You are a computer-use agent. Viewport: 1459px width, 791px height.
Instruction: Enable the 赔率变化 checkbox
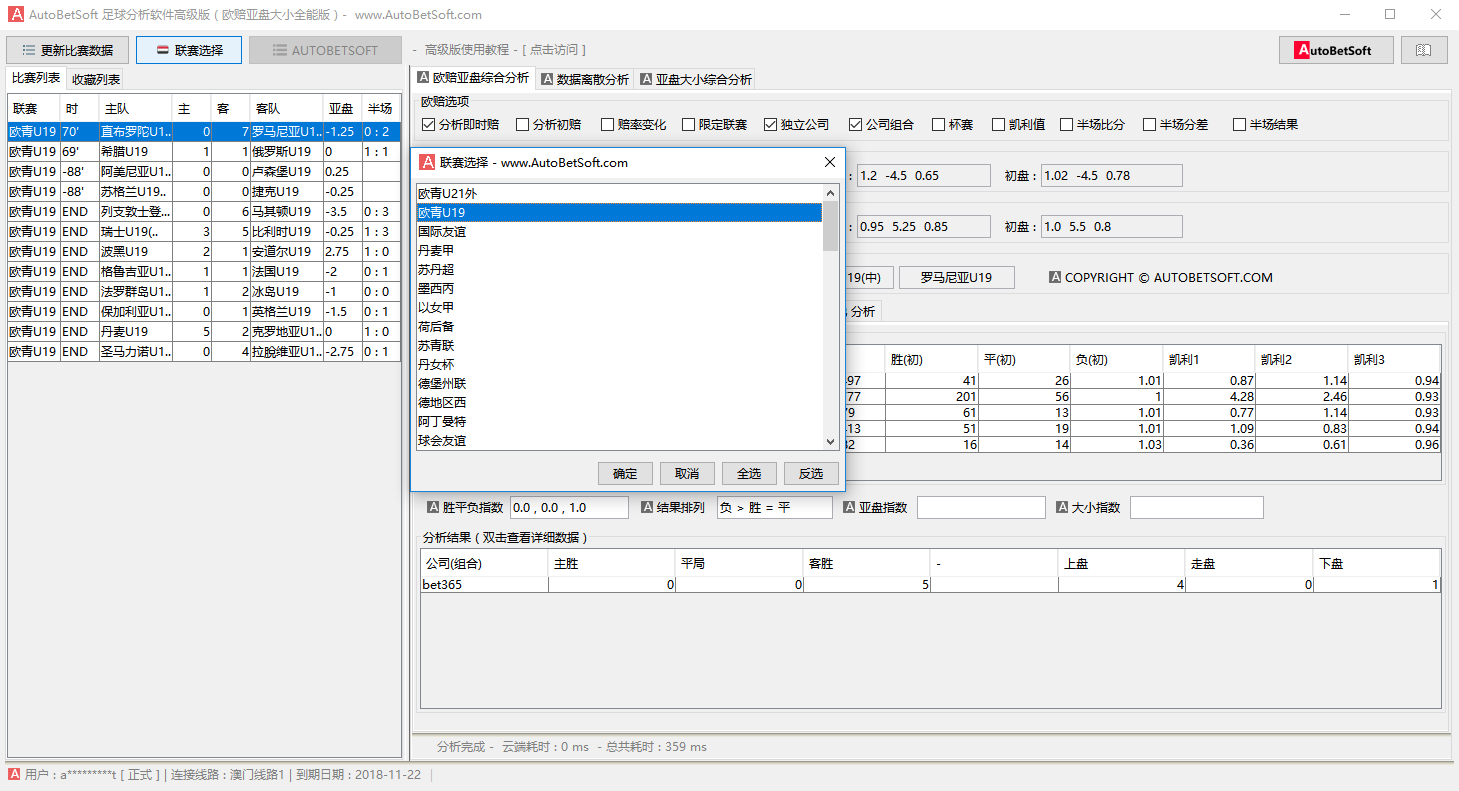pyautogui.click(x=633, y=125)
